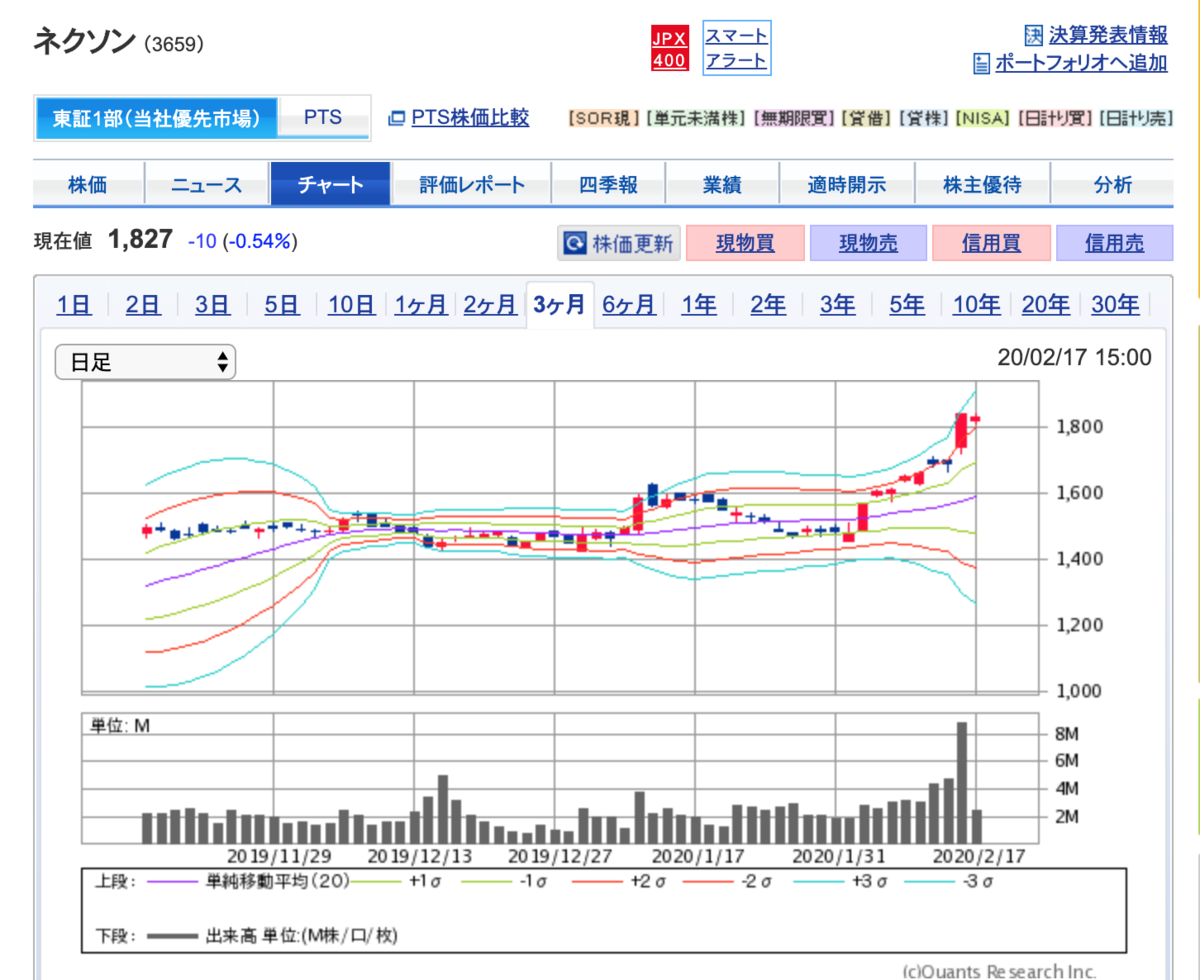This screenshot has width=1200, height=980.
Task: Click the JPX 400 badge icon
Action: pyautogui.click(x=669, y=49)
